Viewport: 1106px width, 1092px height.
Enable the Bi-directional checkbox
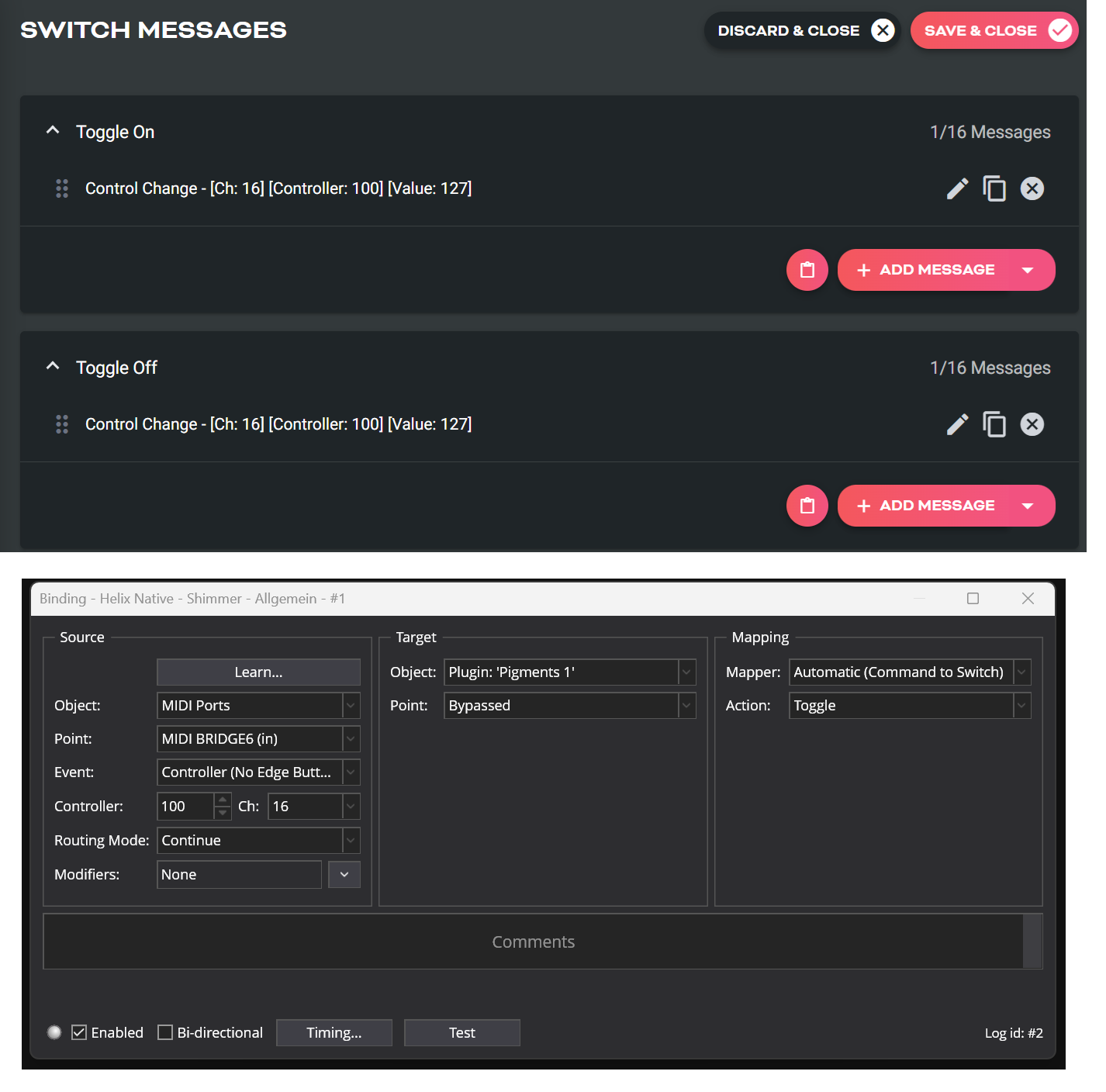(165, 1032)
